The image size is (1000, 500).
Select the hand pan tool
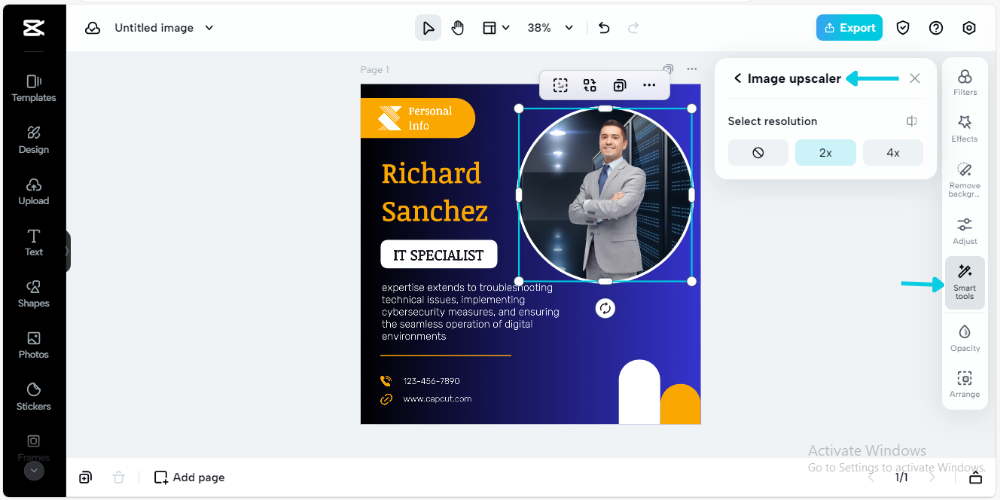point(457,28)
